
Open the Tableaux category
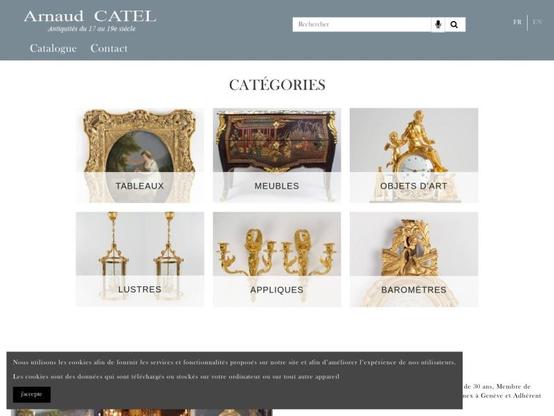[140, 186]
